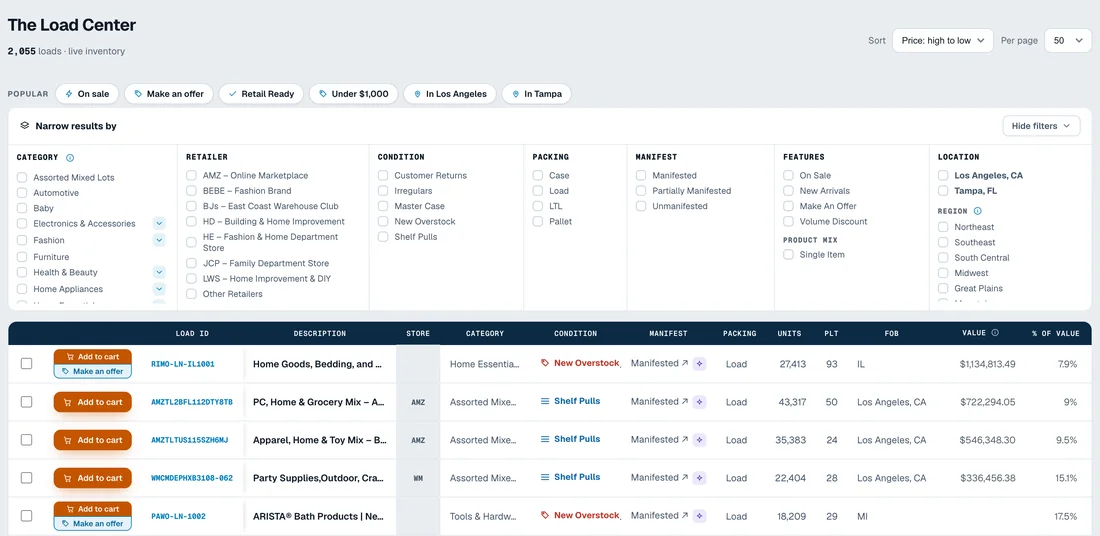Open the manifest arrow in AMZTLTUS115SZH6MJ row
This screenshot has height=536, width=1100.
click(x=685, y=439)
